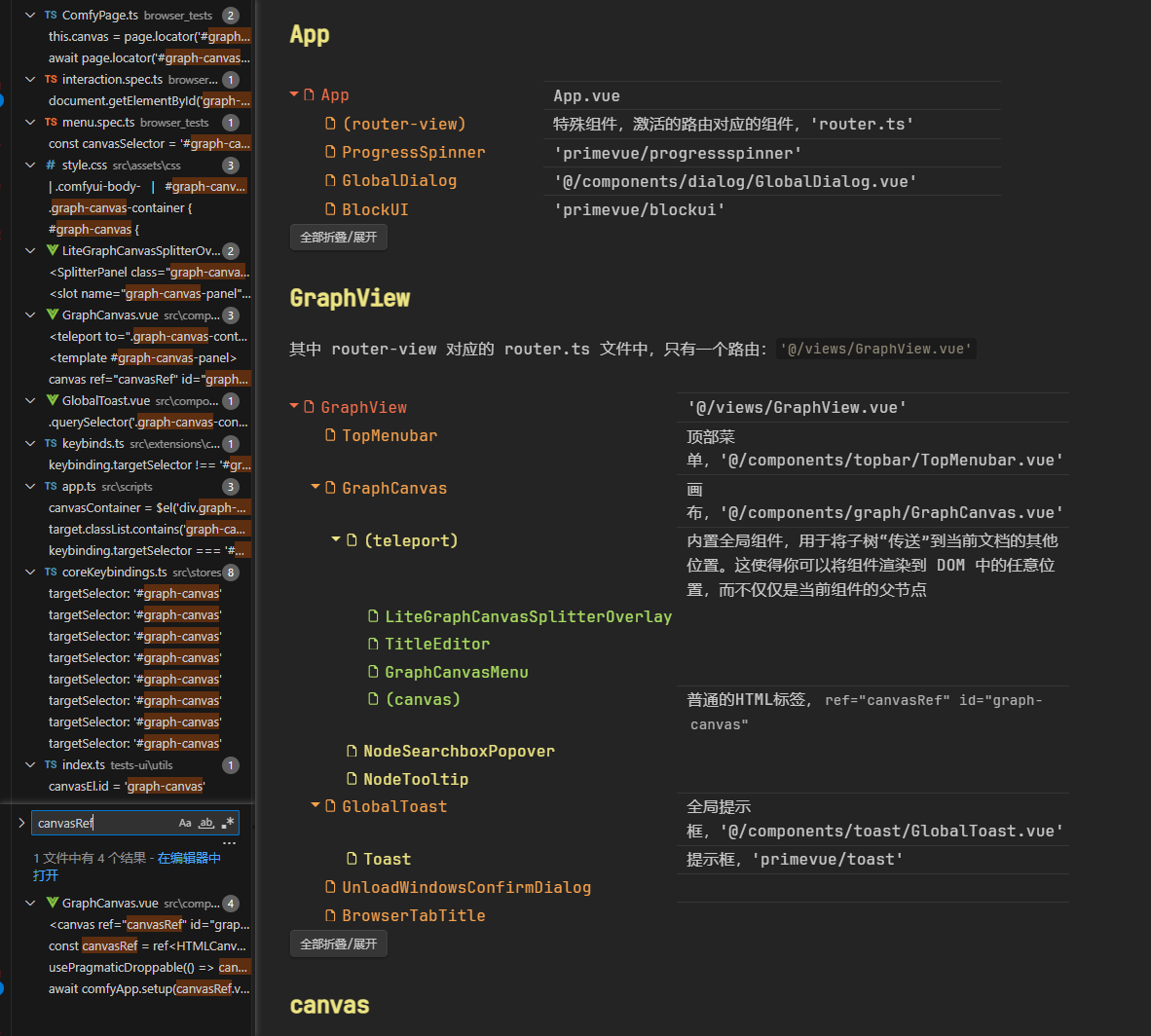Collapse the GraphCanvas tree node arrow
The width and height of the screenshot is (1151, 1036).
(316, 487)
